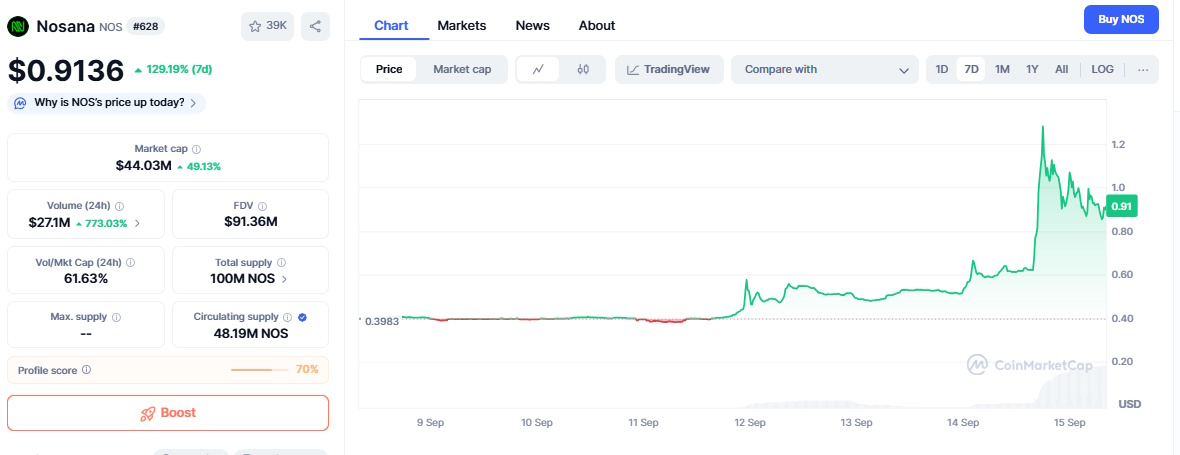Viewport: 1180px width, 455px height.
Task: Expand Volume (24h) details chevron
Action: [x=136, y=223]
